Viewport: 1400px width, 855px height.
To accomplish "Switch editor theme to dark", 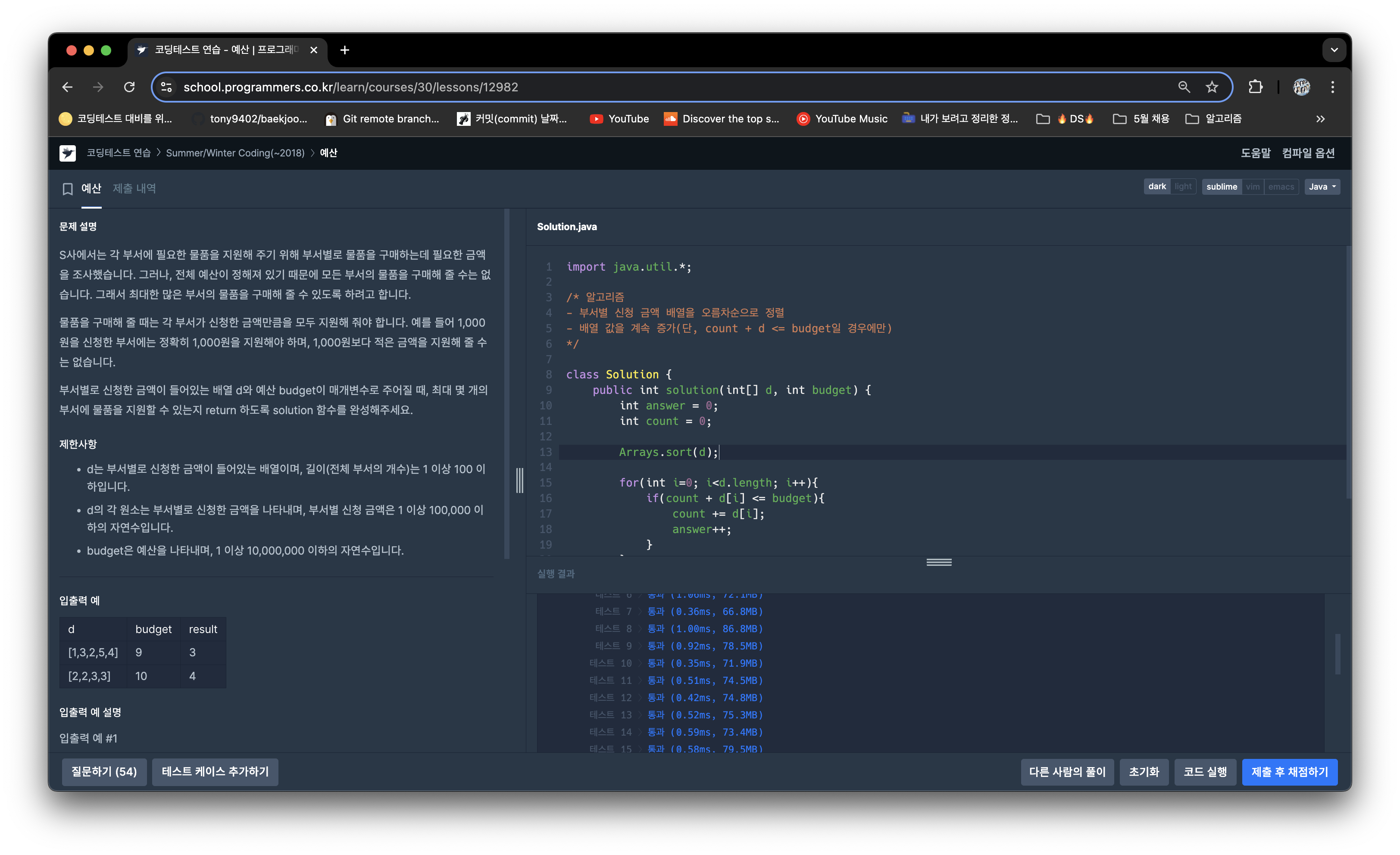I will (1157, 186).
